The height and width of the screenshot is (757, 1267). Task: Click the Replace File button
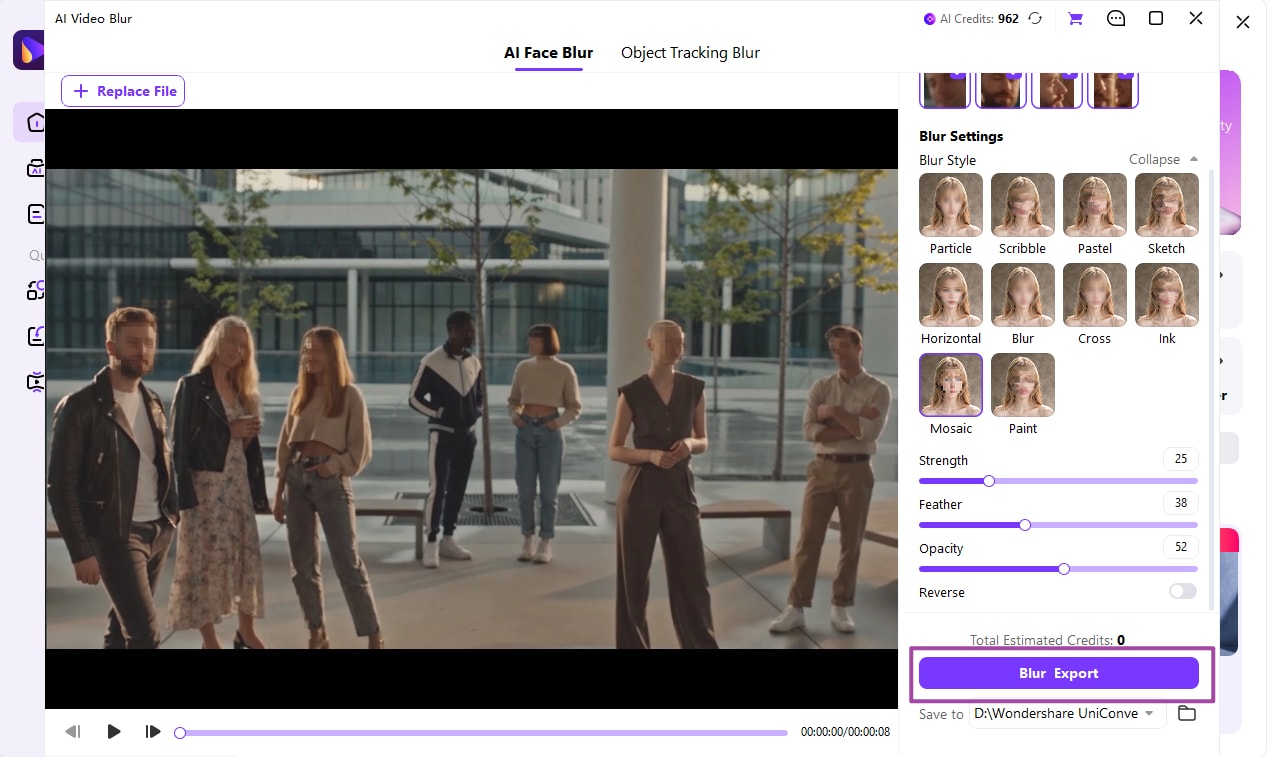click(123, 91)
